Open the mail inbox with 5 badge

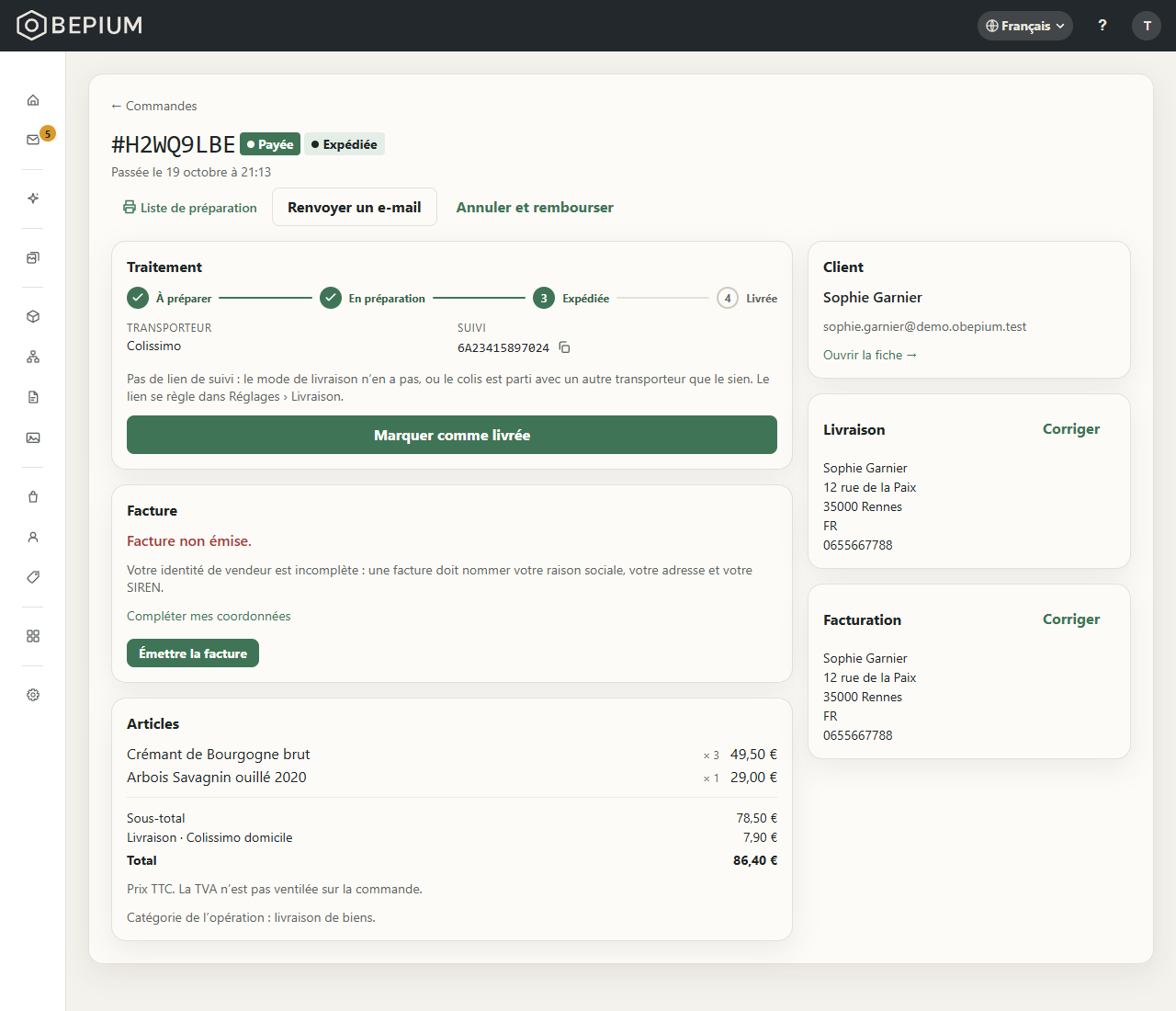[33, 140]
